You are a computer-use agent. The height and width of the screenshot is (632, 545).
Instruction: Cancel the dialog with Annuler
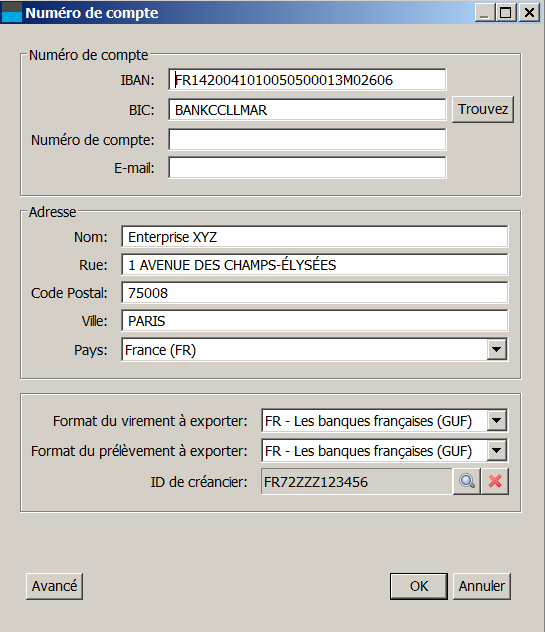pos(482,586)
